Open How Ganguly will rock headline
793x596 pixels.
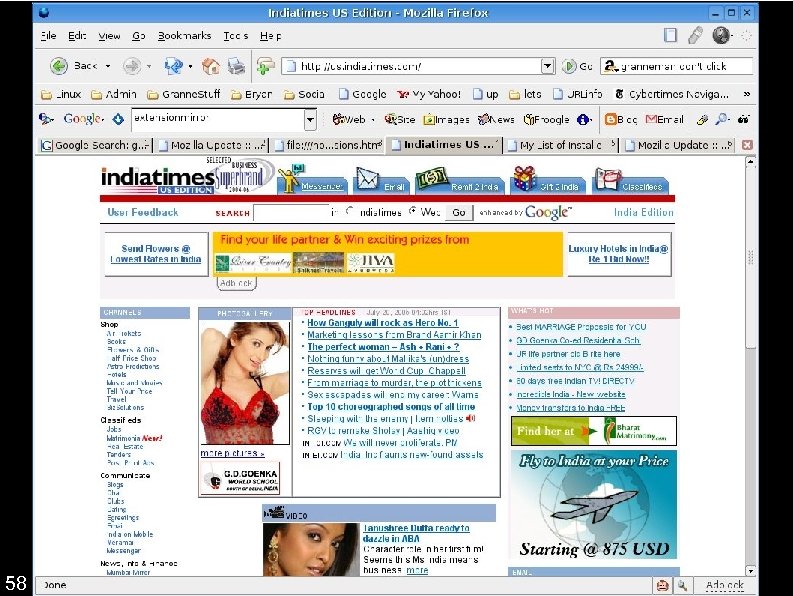pos(382,323)
